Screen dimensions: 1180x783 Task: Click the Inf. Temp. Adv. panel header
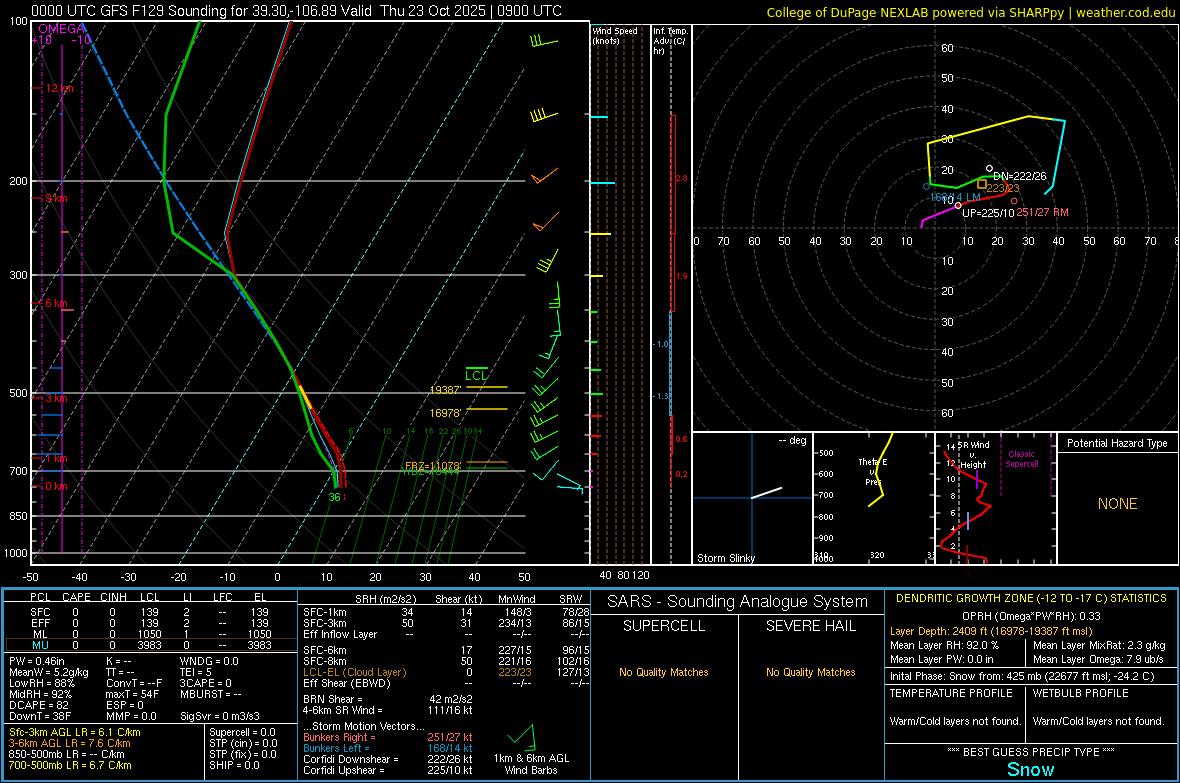point(670,41)
